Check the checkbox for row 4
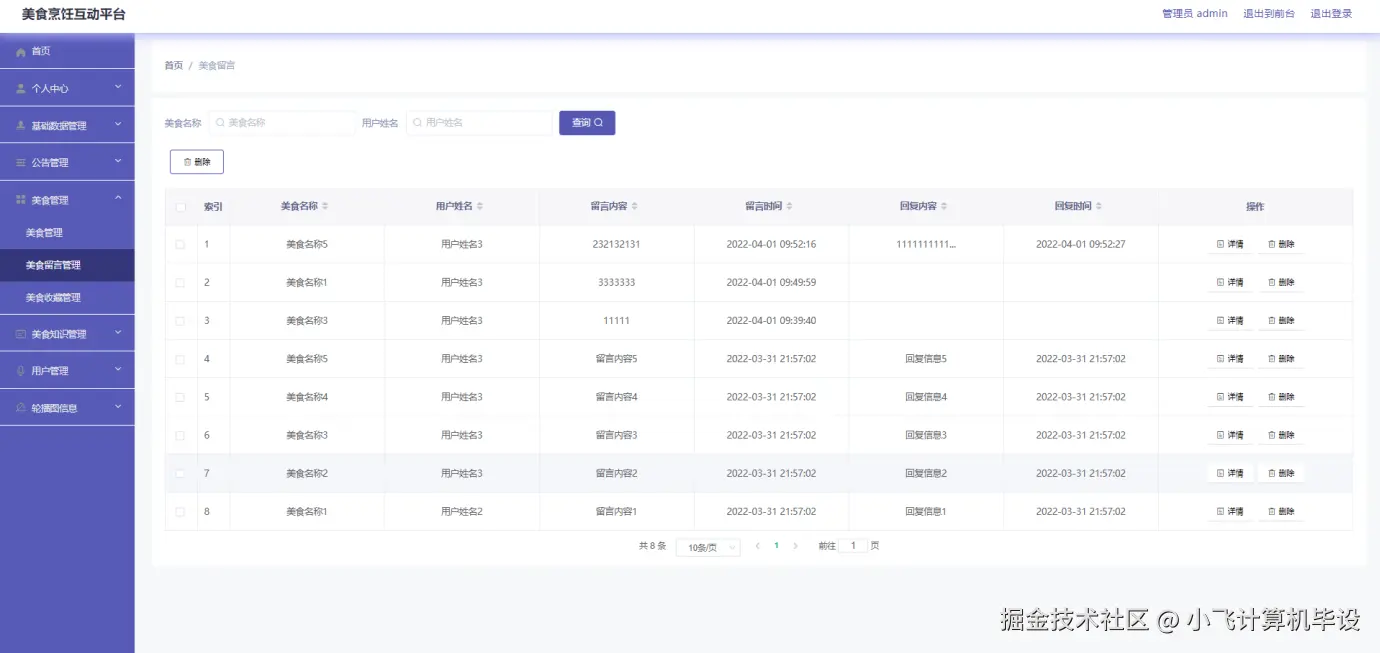The width and height of the screenshot is (1380, 653). (x=180, y=359)
